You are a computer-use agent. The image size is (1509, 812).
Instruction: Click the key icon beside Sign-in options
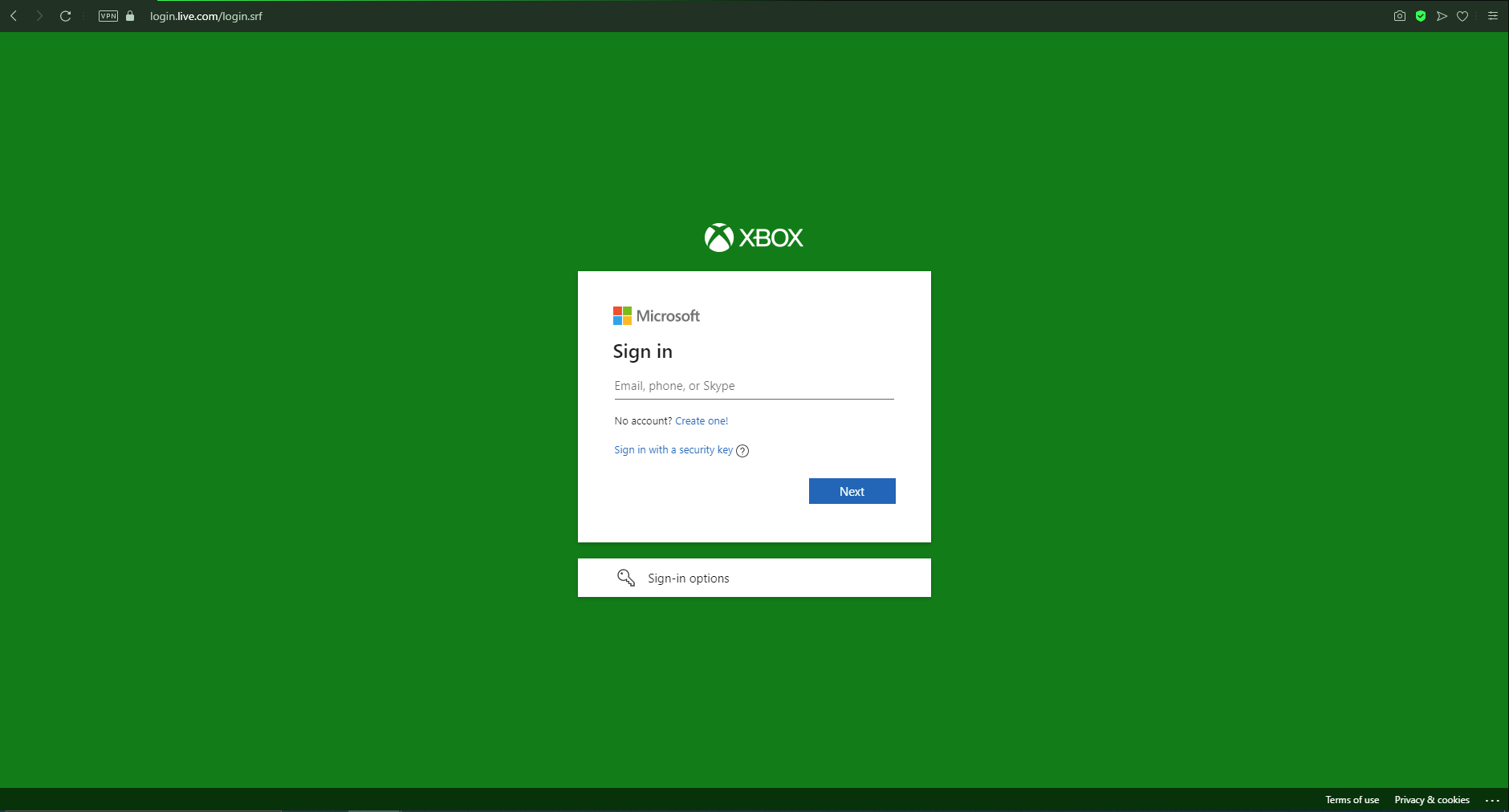627,578
